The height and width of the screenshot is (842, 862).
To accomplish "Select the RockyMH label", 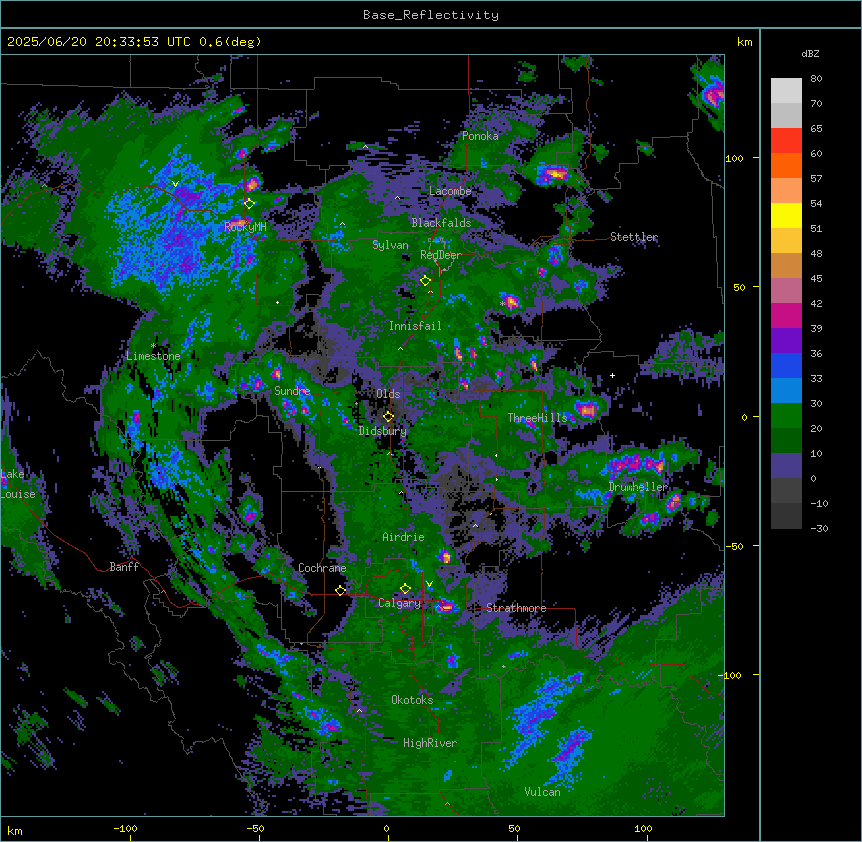I will click(245, 227).
